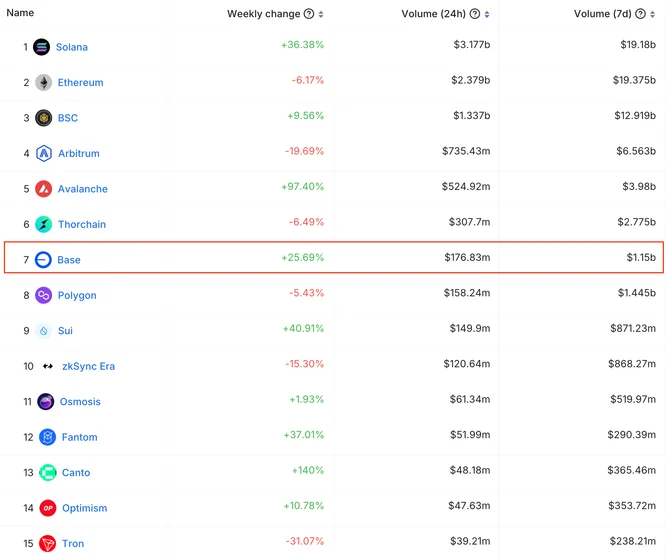This screenshot has height=560, width=666.
Task: Click the Ethereum diamond icon
Action: pyautogui.click(x=43, y=82)
